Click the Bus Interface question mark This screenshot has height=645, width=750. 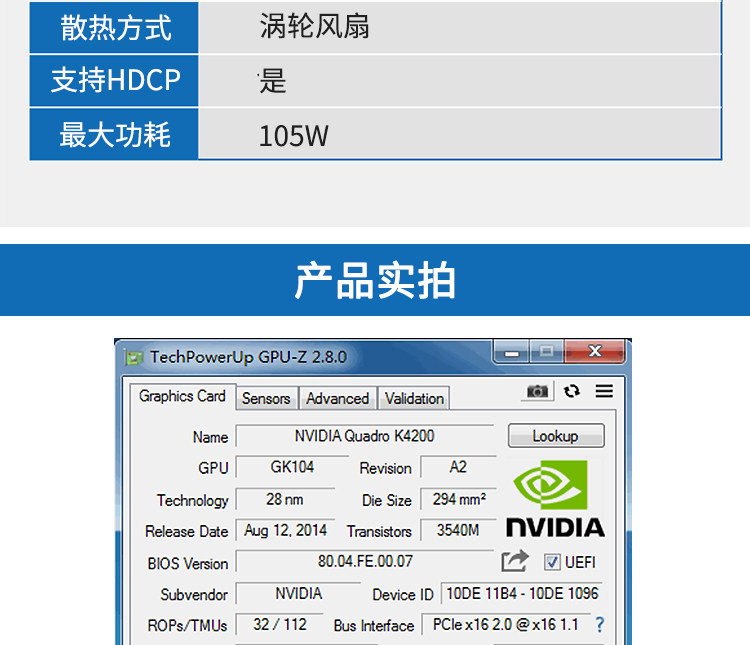599,624
